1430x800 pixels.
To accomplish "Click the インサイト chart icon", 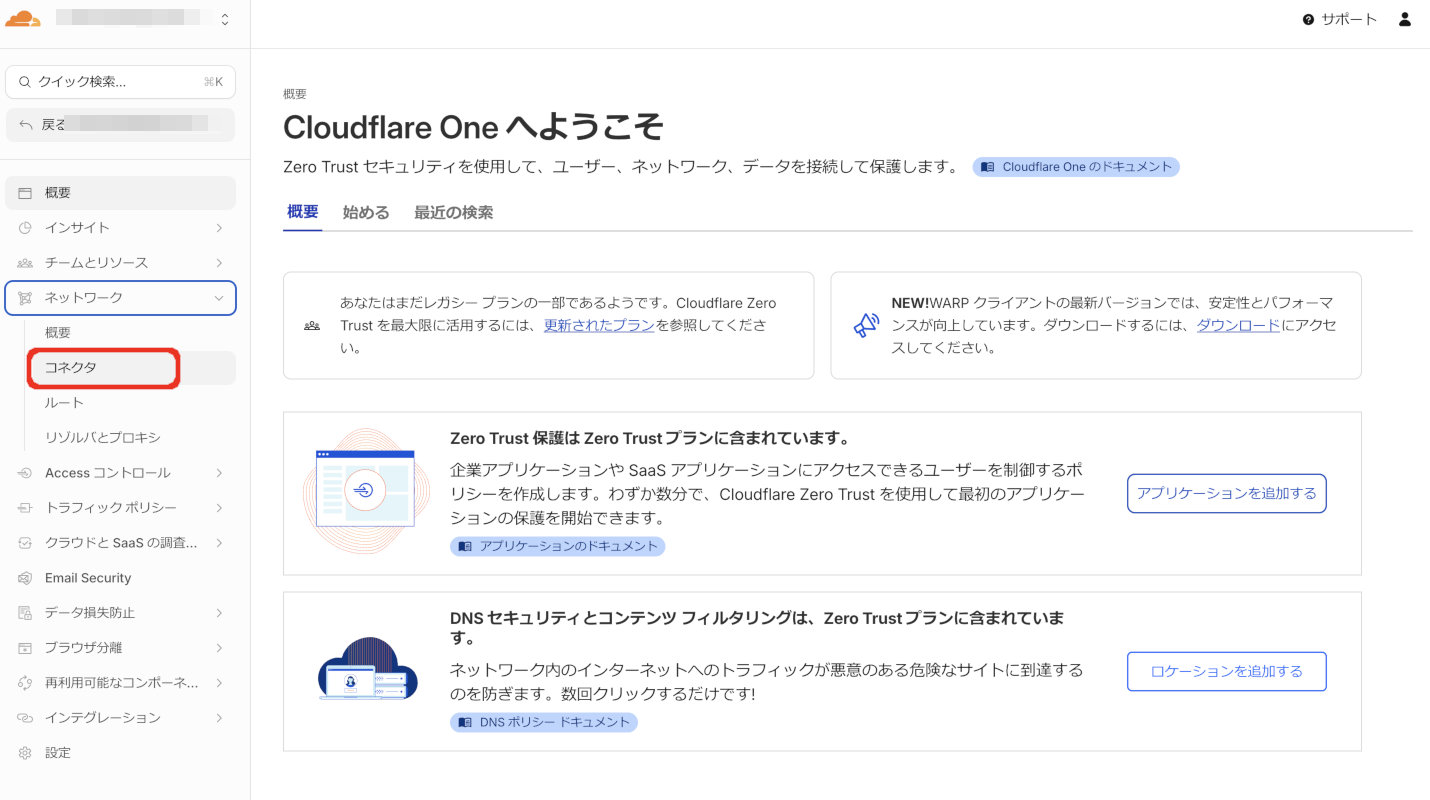I will pyautogui.click(x=25, y=228).
